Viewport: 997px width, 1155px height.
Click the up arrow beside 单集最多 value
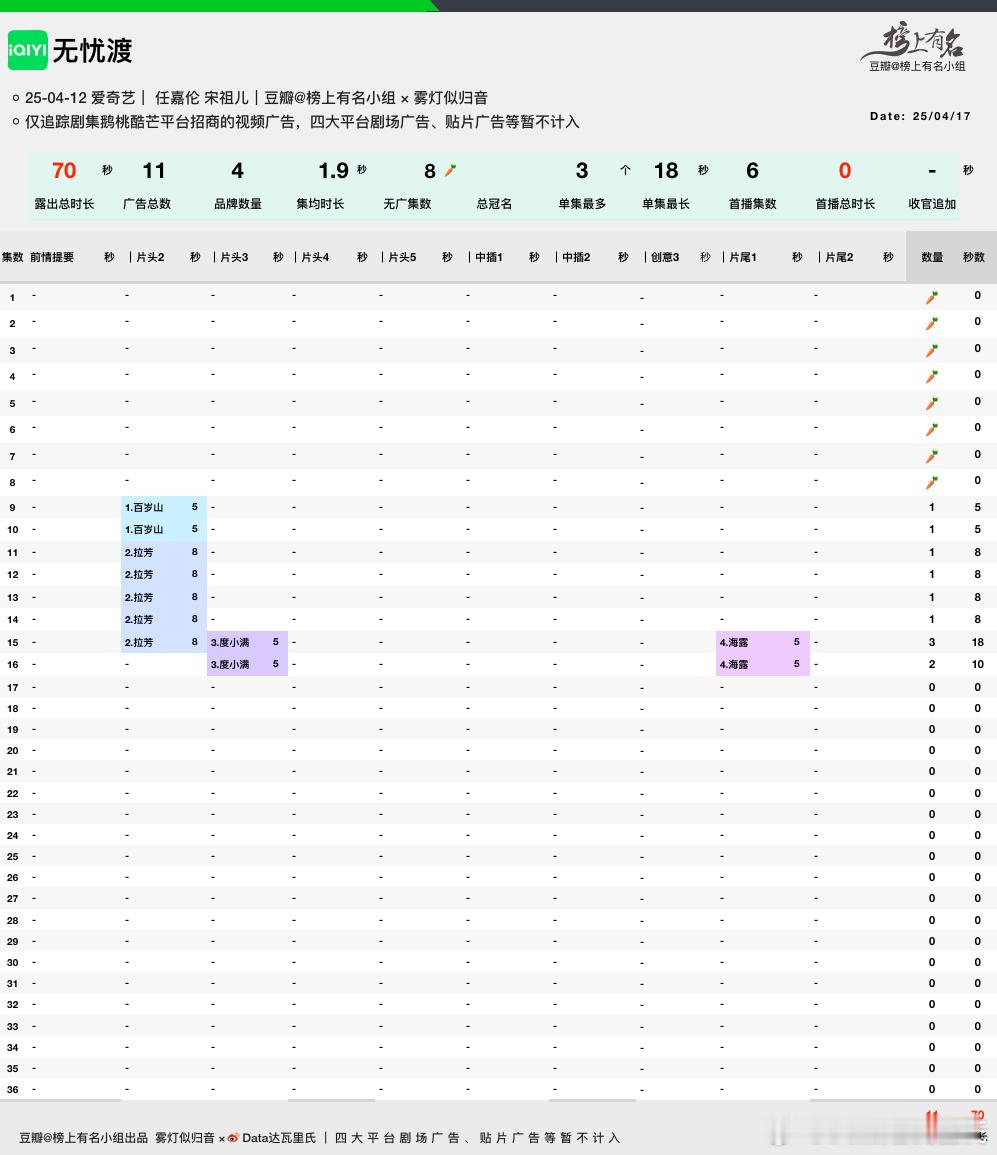coord(625,170)
